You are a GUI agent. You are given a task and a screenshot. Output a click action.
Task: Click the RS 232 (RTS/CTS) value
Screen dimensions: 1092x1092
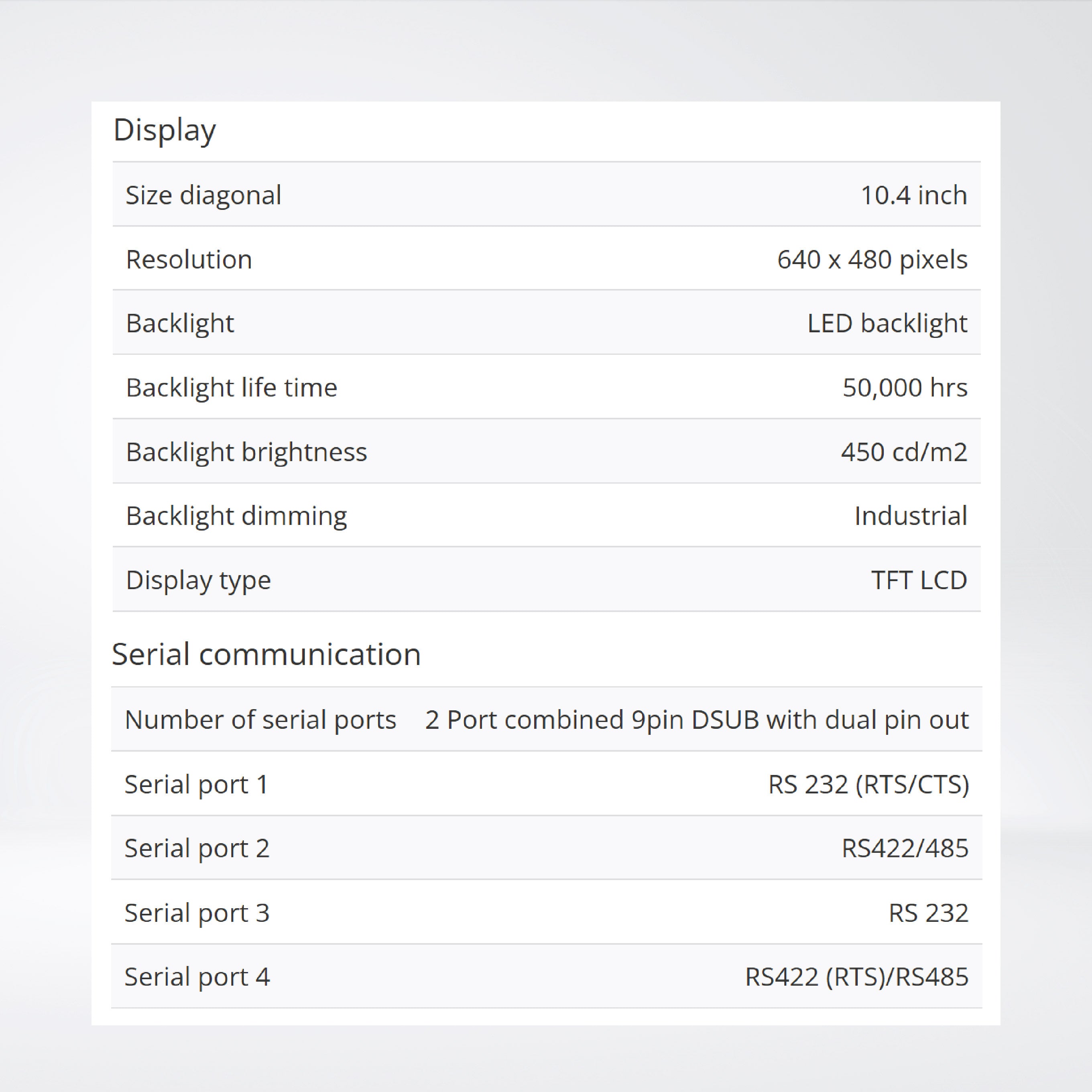[868, 785]
